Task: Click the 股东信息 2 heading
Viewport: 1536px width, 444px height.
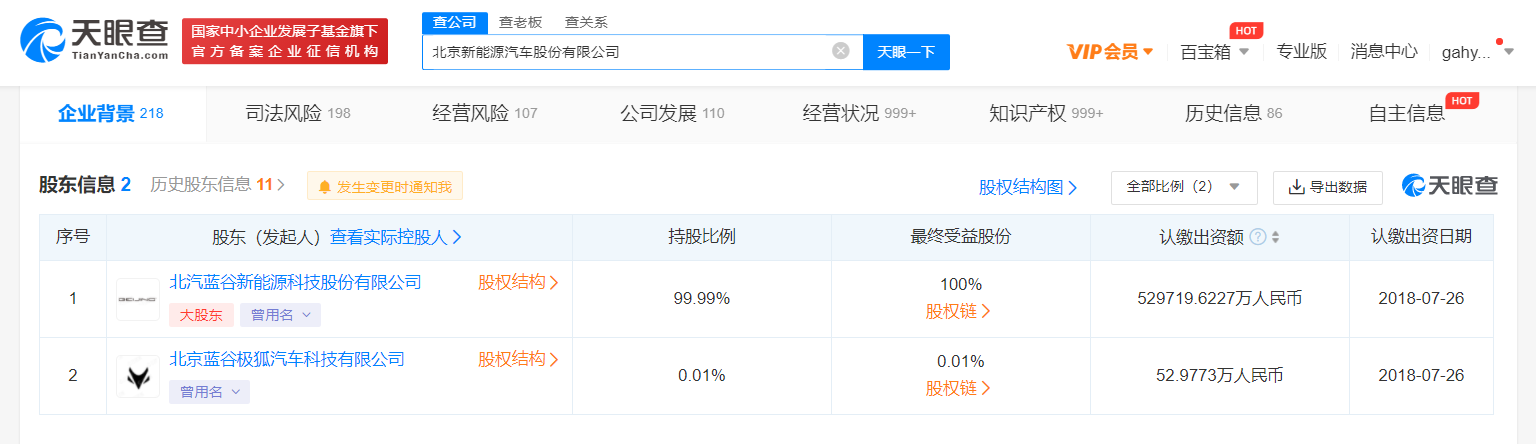Action: (85, 184)
